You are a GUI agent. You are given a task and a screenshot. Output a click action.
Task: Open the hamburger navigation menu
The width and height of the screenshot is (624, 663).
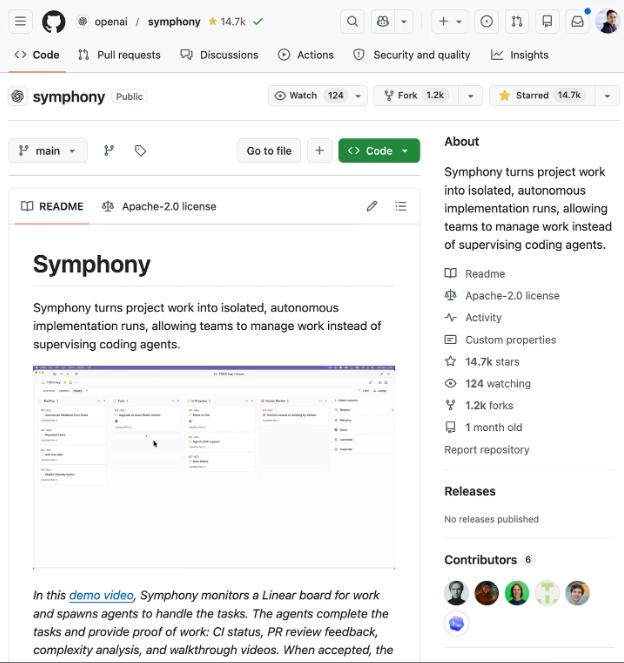point(20,21)
